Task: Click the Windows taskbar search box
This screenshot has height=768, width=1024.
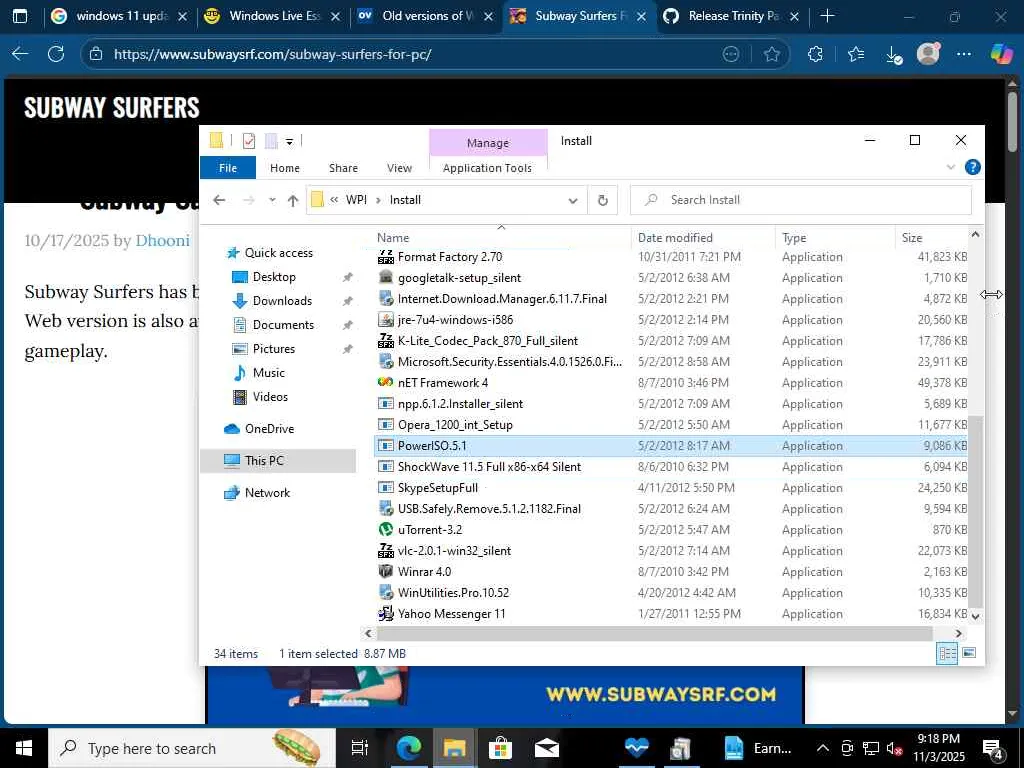Action: 192,748
